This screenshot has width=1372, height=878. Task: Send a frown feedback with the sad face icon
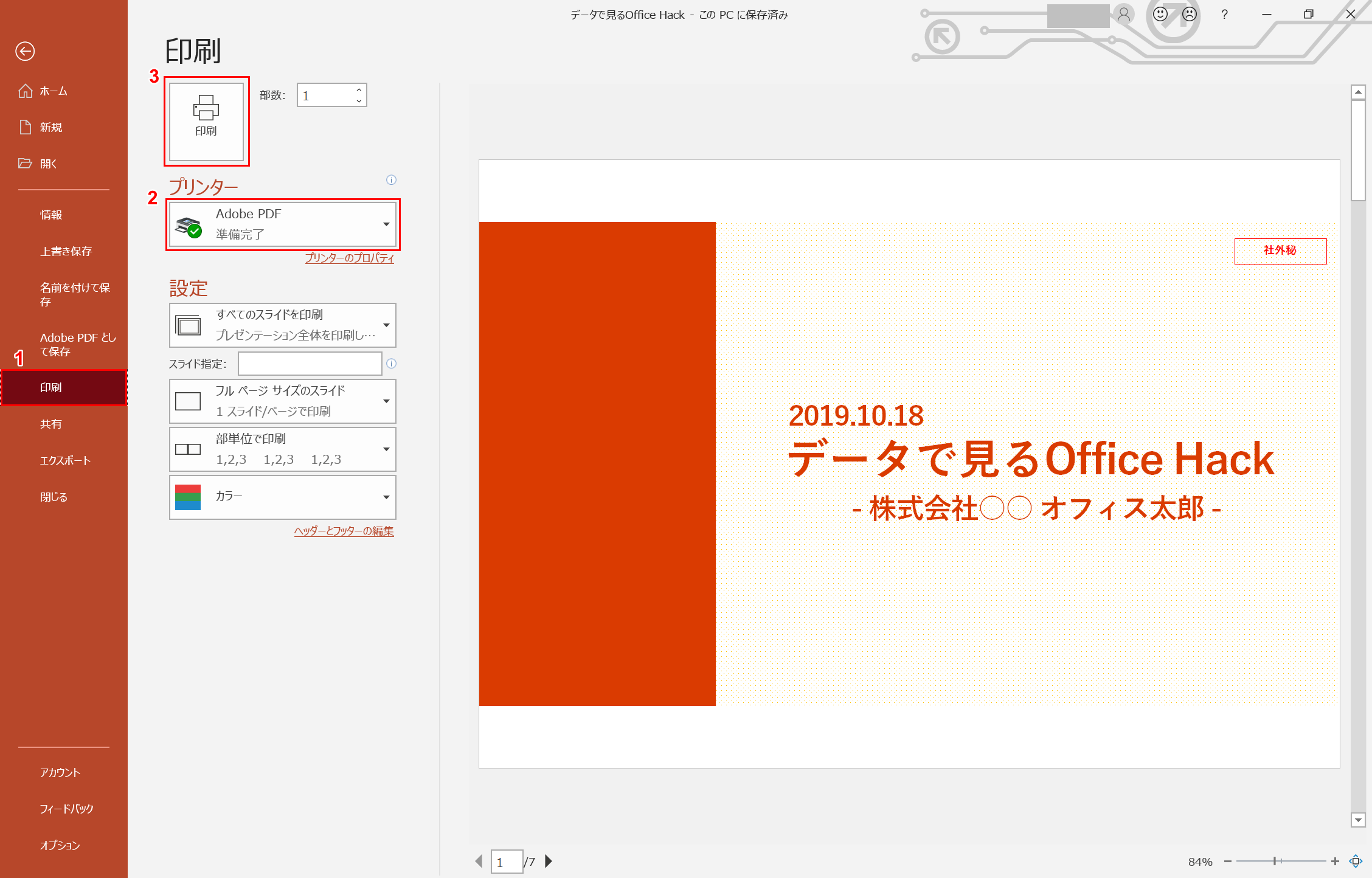point(1190,15)
